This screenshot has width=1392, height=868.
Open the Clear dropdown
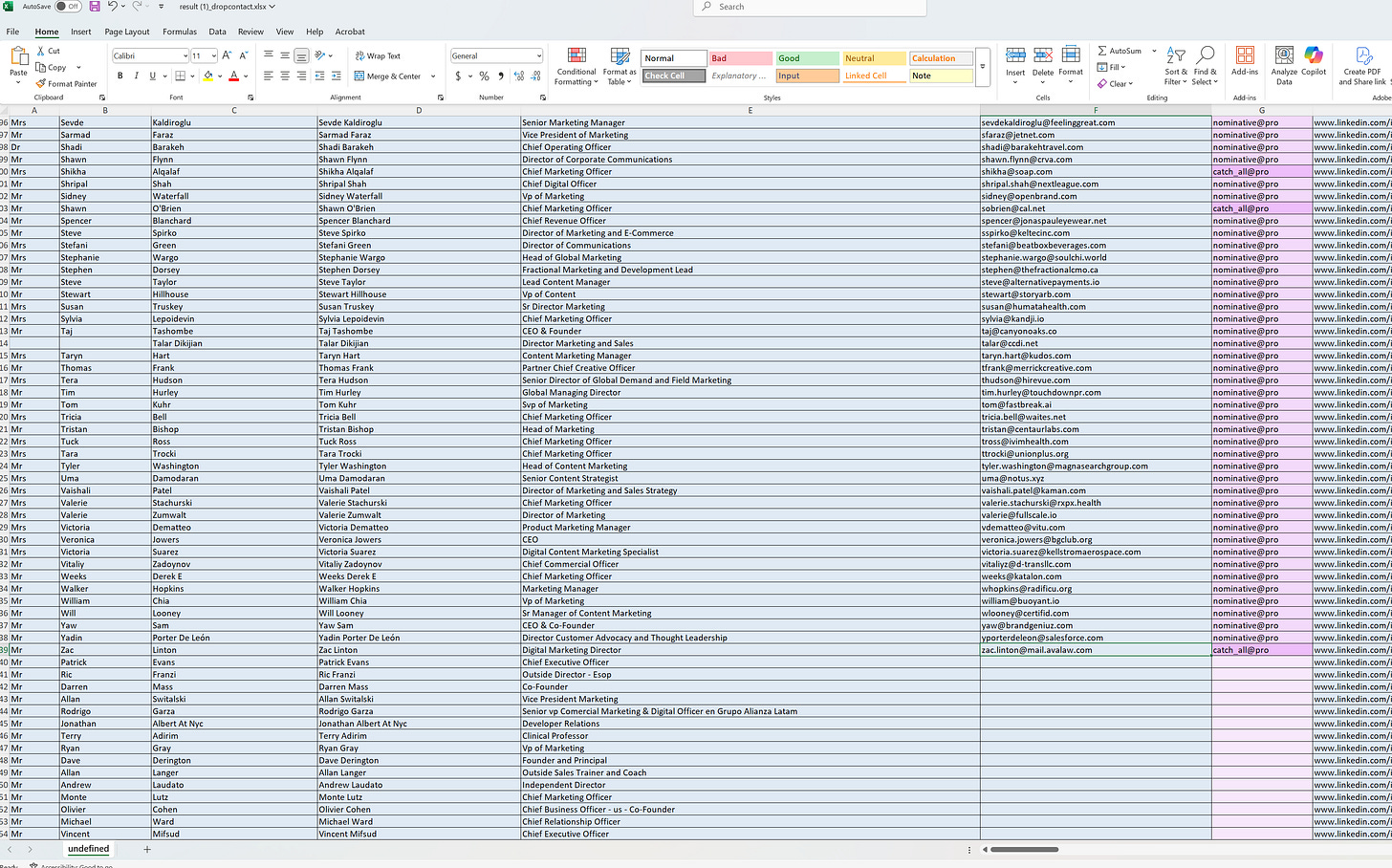1116,84
